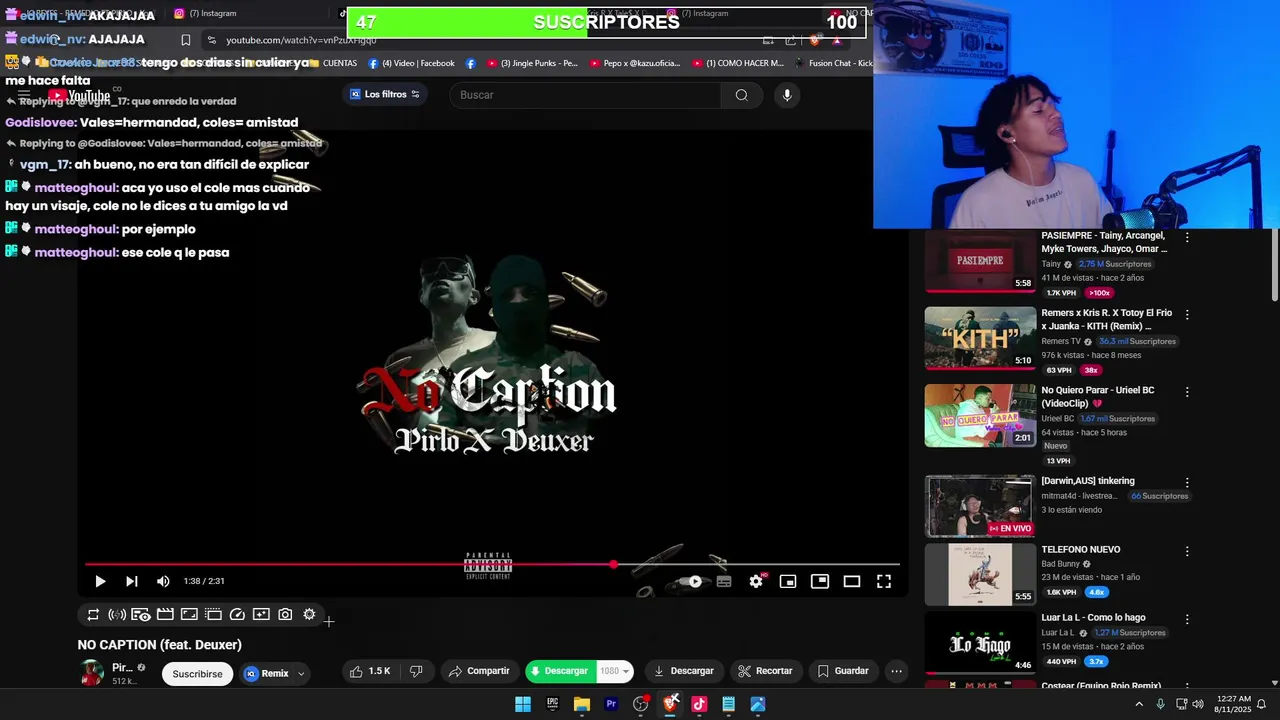Take a screenshot with camera icon

(285, 615)
